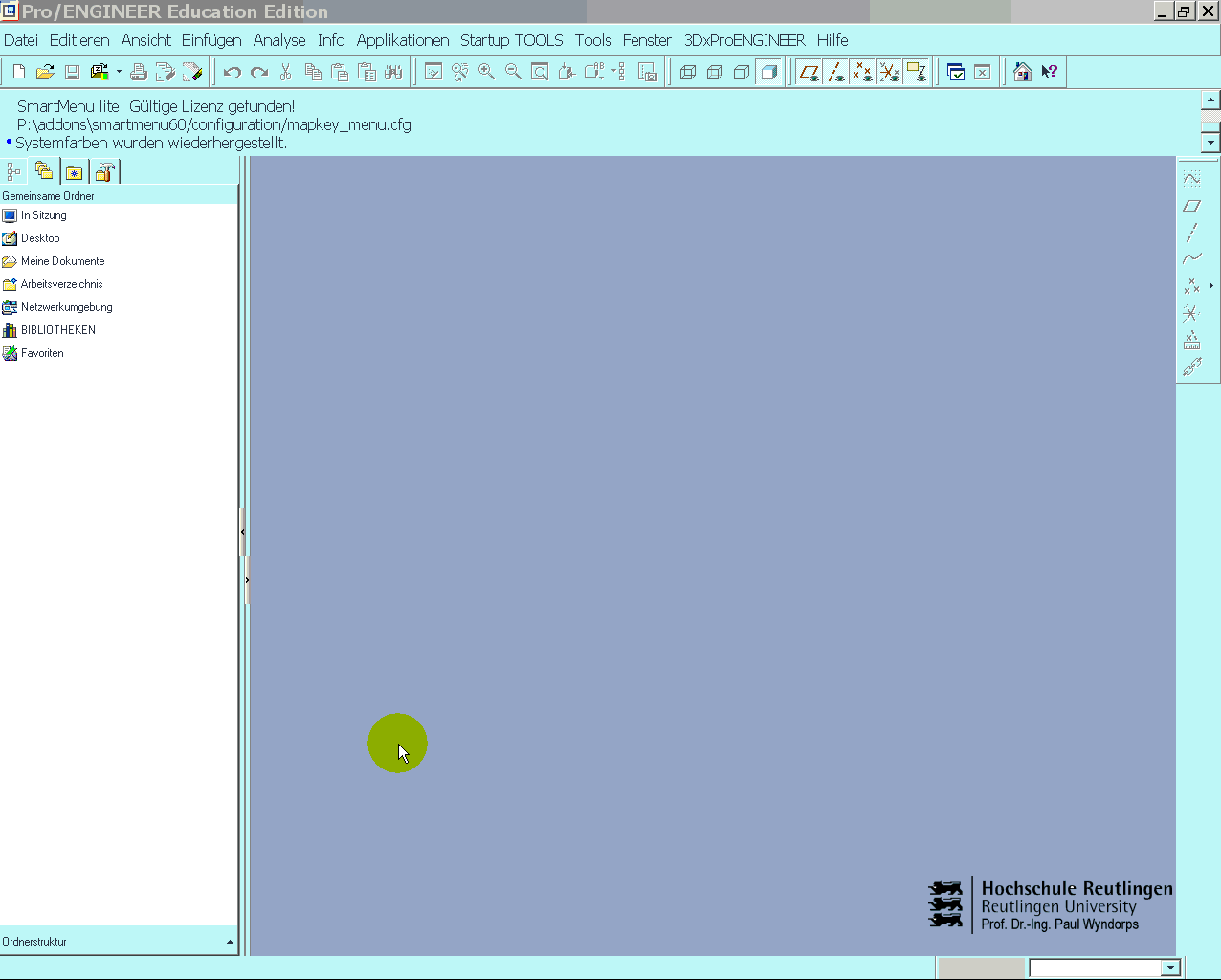
Task: Click the Cut scissors icon
Action: click(285, 72)
